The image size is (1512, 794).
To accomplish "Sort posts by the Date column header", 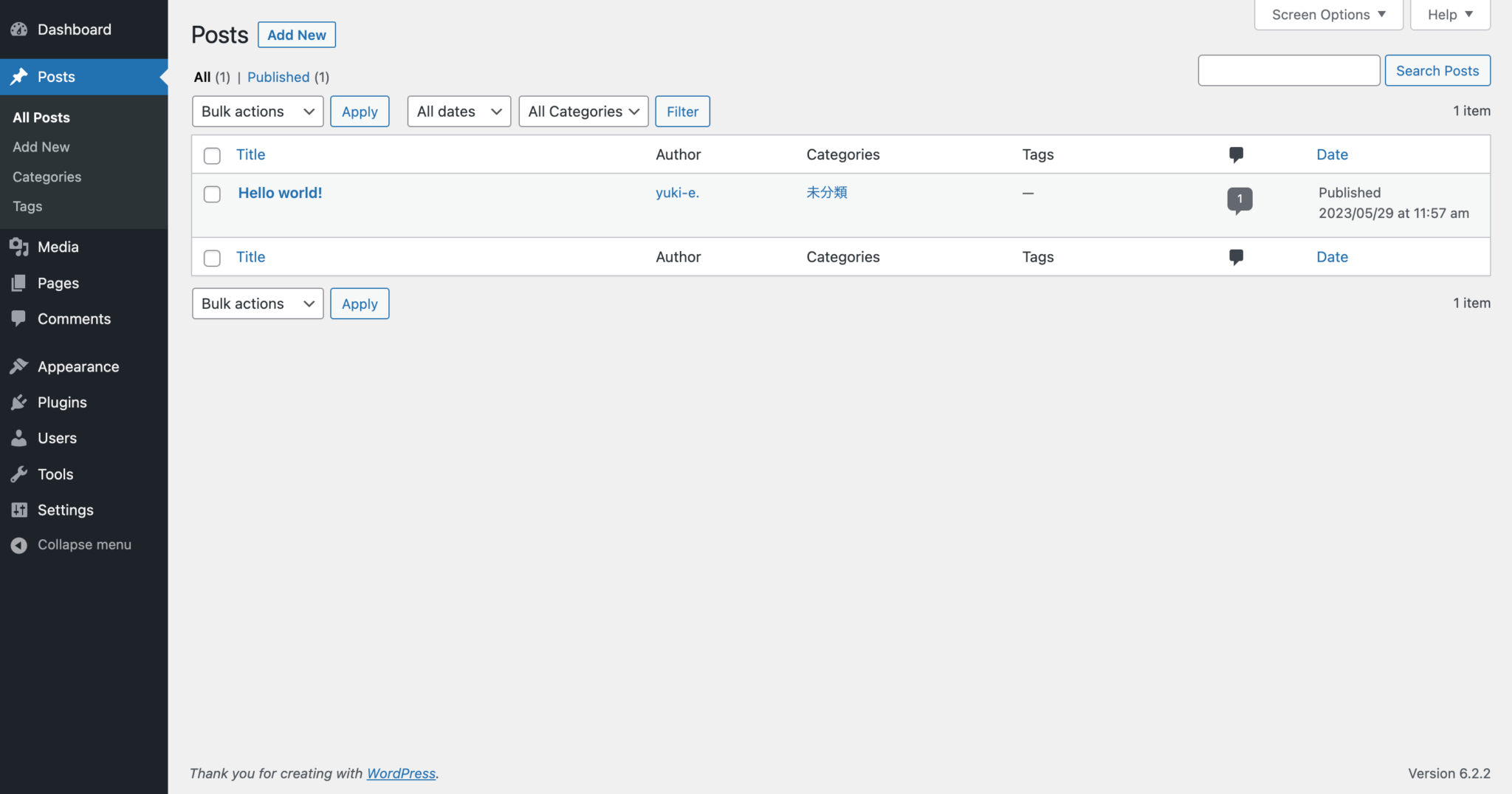I will (x=1332, y=154).
